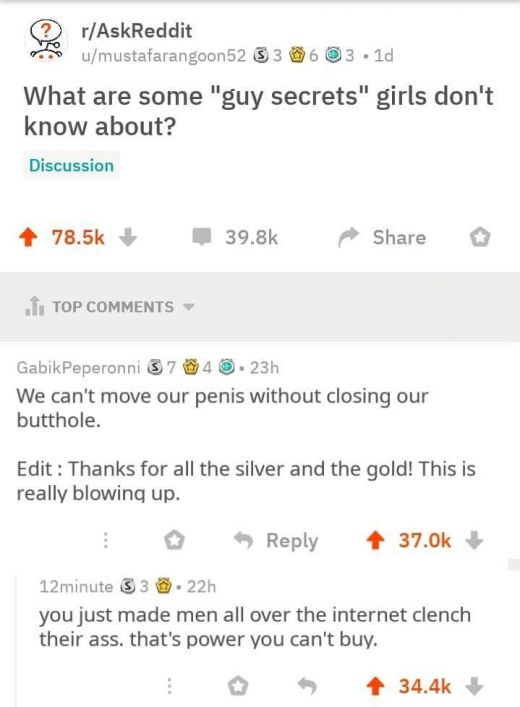Give award to 12minute's reply
This screenshot has height=707, width=520.
[238, 686]
